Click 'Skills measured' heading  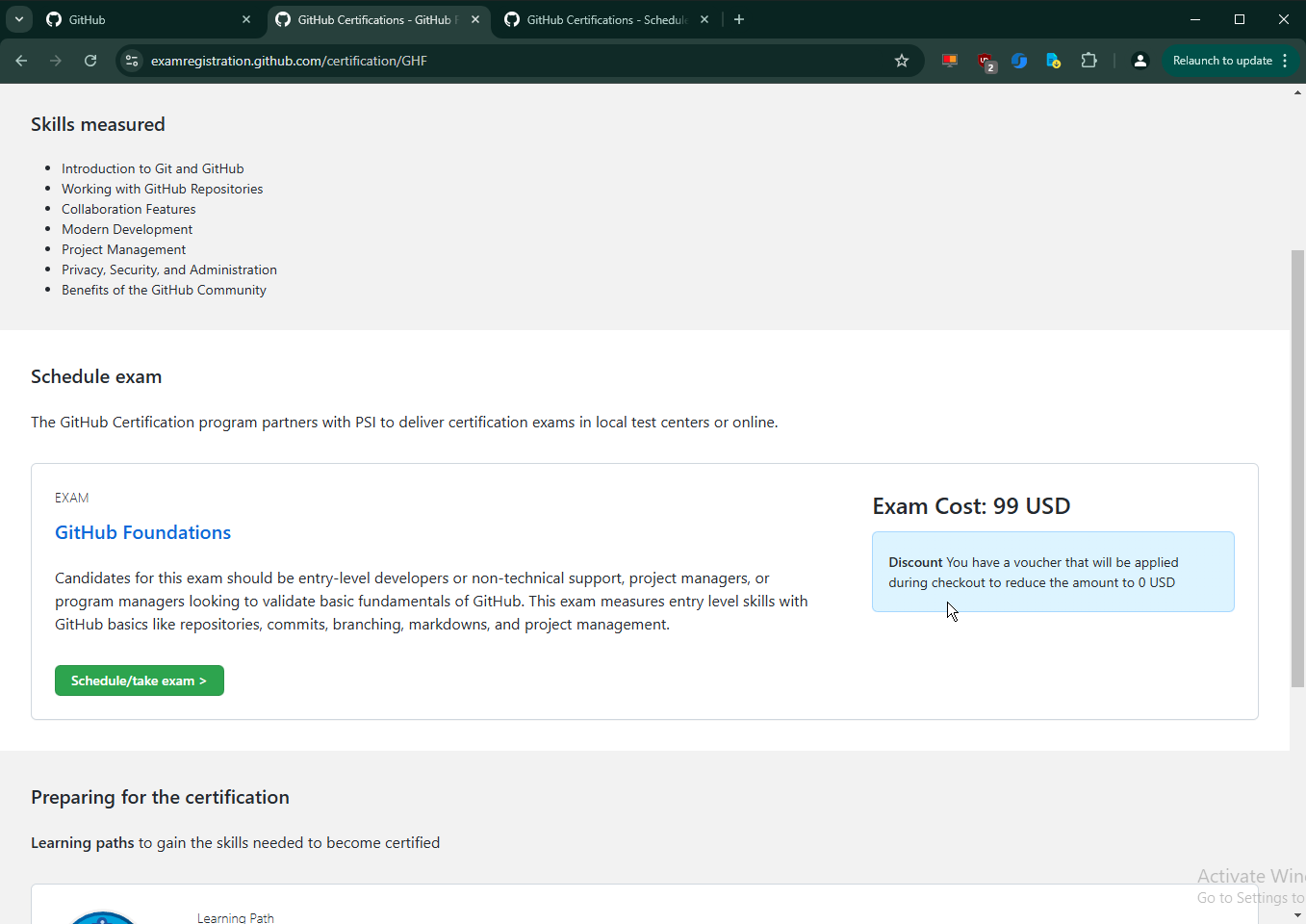98,124
